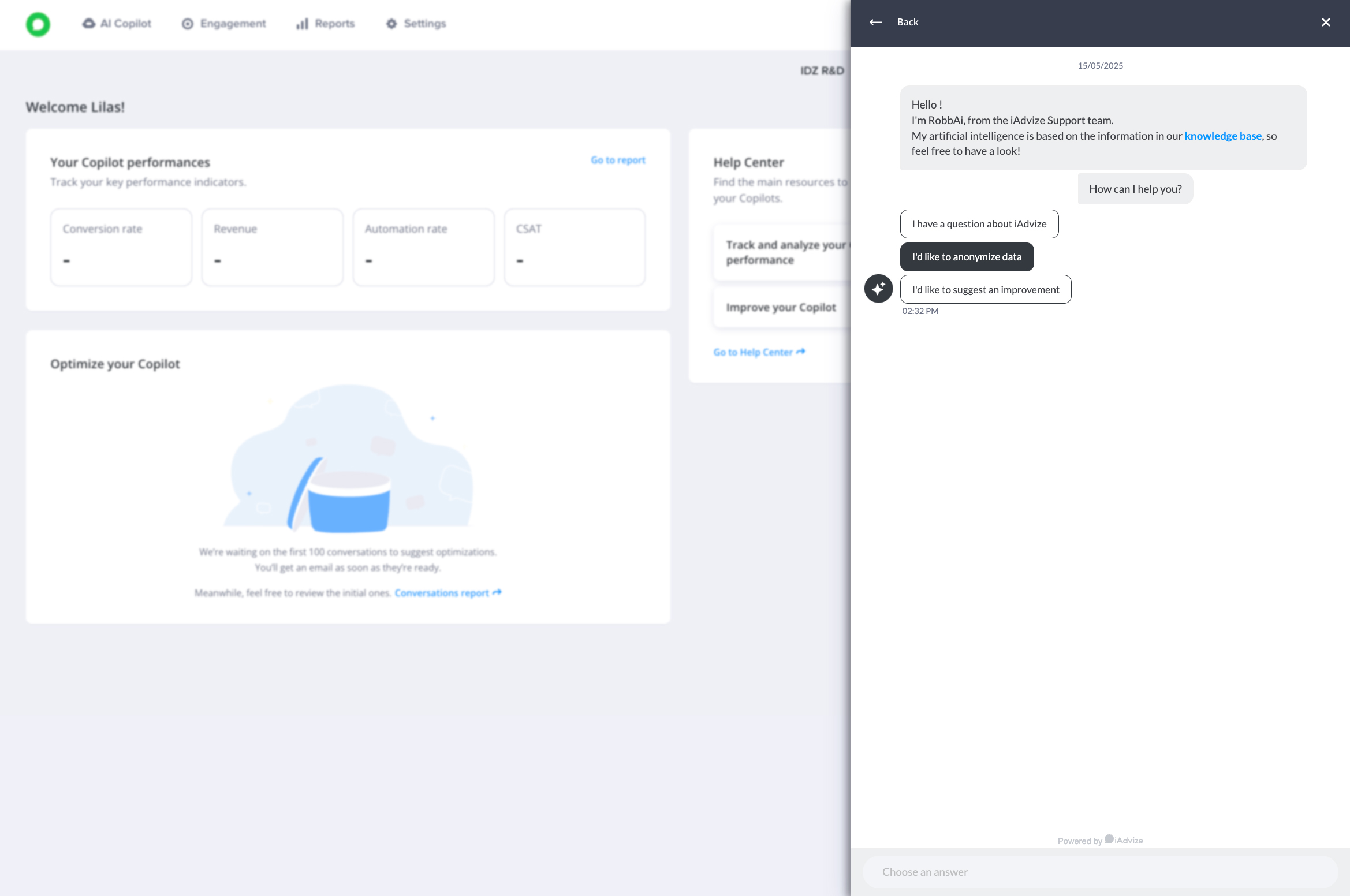Open the AI Copilot menu

117,24
